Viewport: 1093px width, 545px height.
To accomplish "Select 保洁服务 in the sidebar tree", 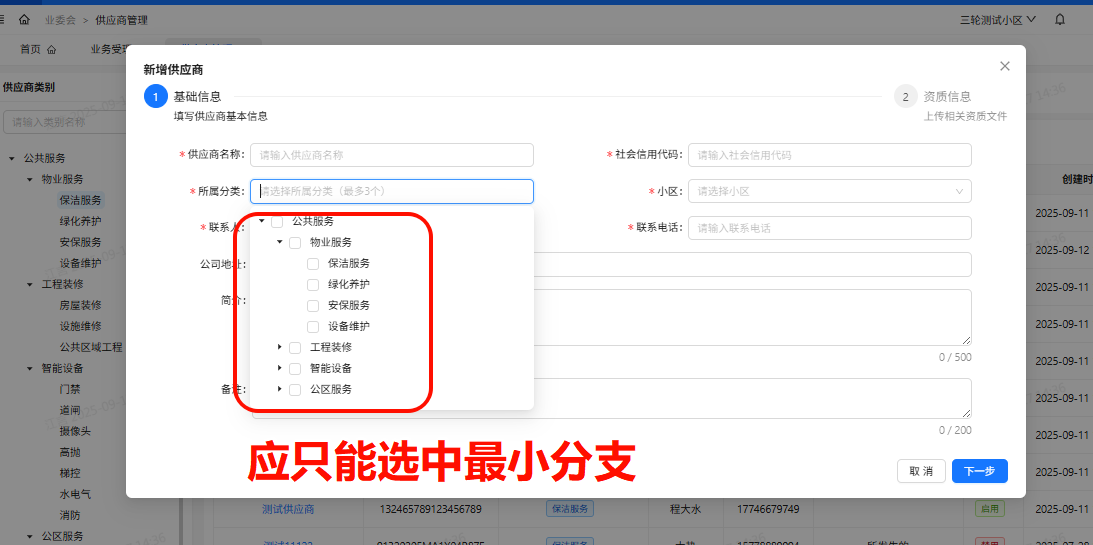I will click(81, 200).
